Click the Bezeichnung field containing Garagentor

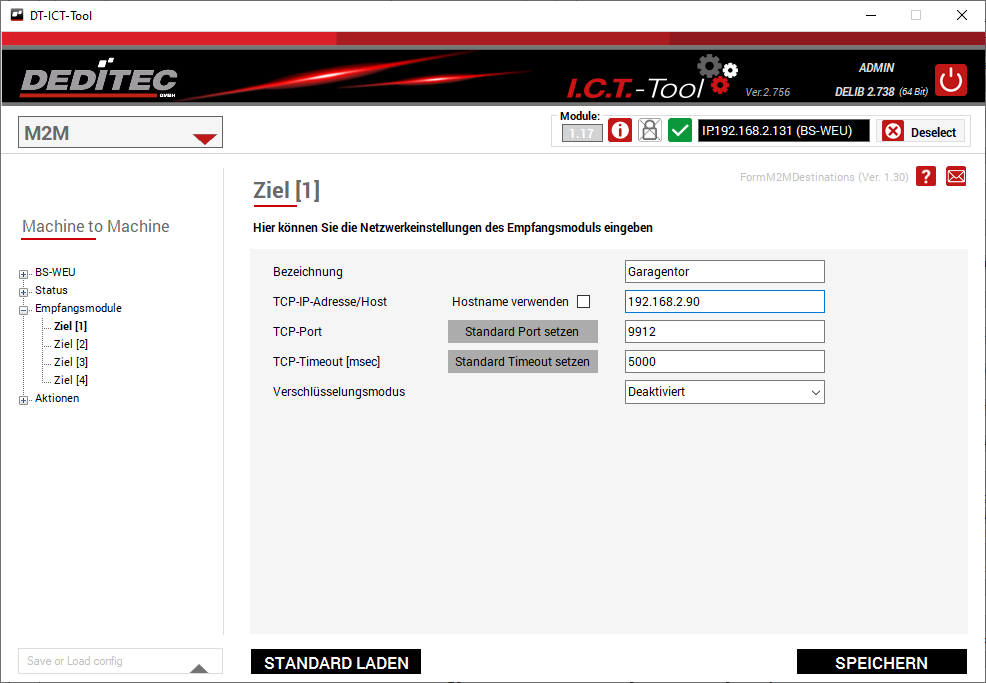pos(724,272)
